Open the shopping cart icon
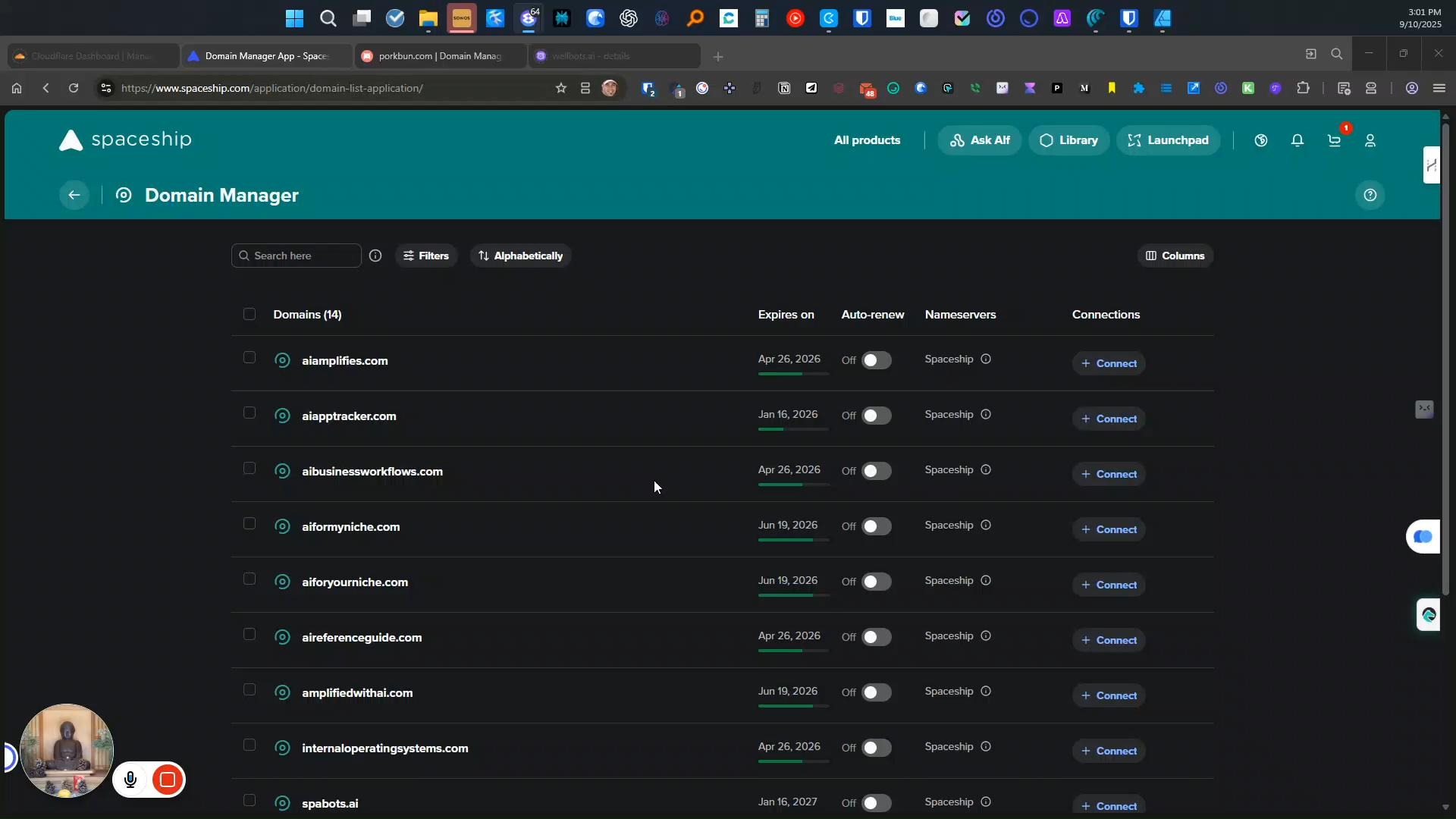Screen dimensions: 1456x819 pos(1335,140)
